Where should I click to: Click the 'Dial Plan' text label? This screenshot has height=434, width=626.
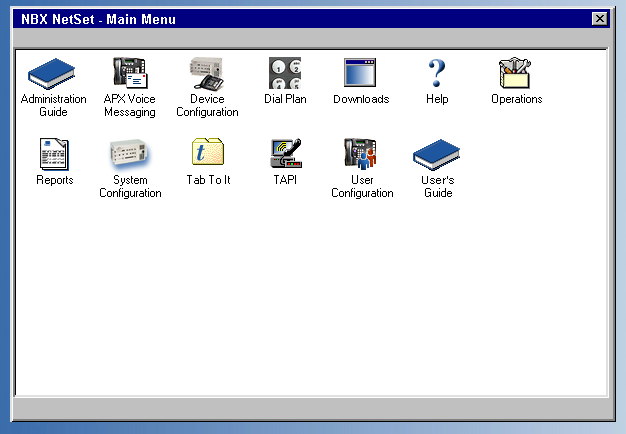click(285, 100)
